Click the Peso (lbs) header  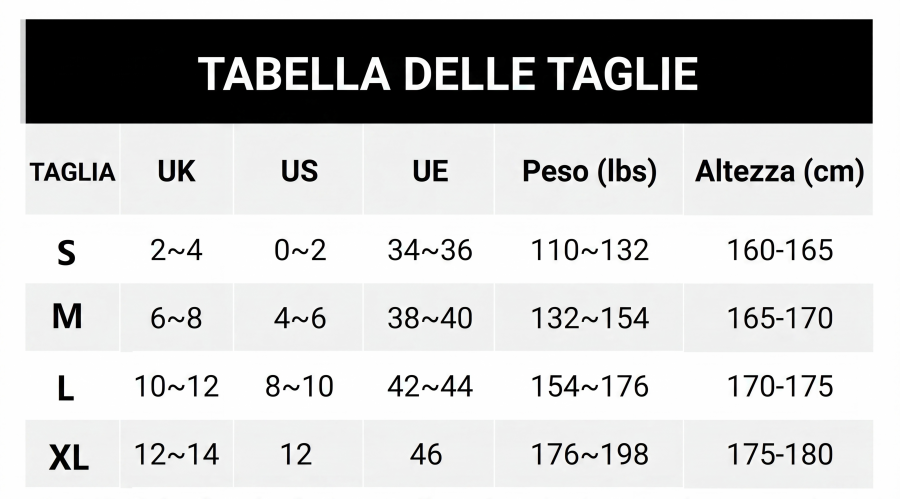589,172
